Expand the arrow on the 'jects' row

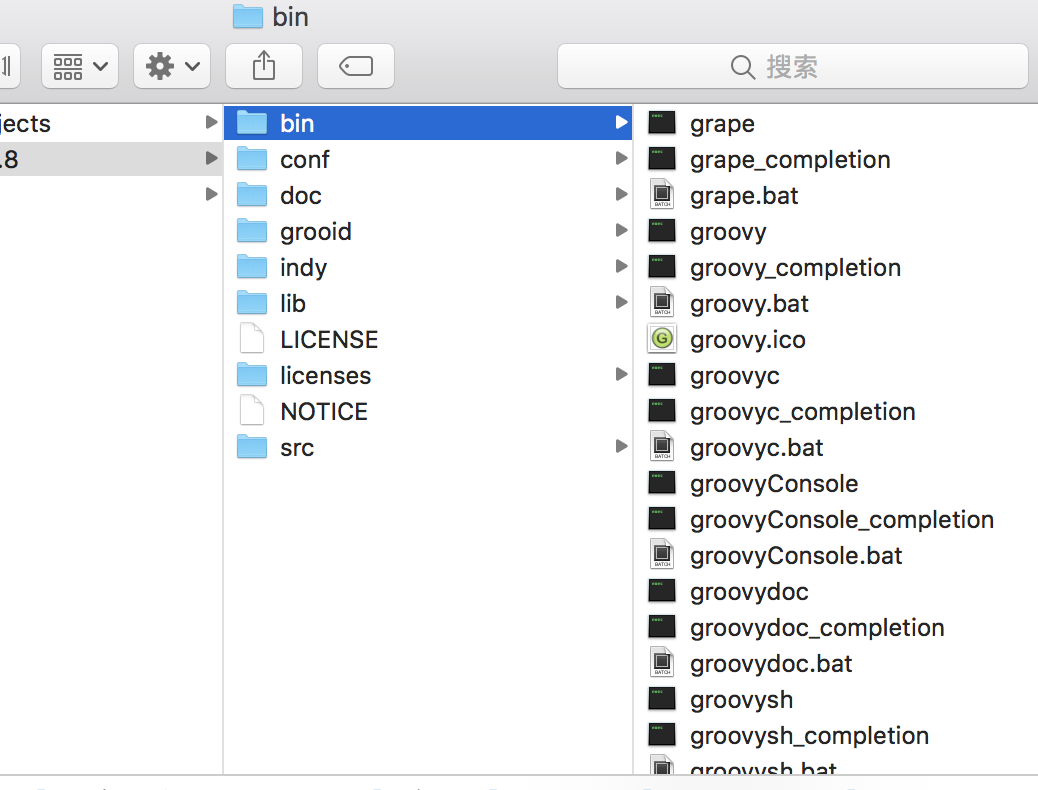pos(211,122)
